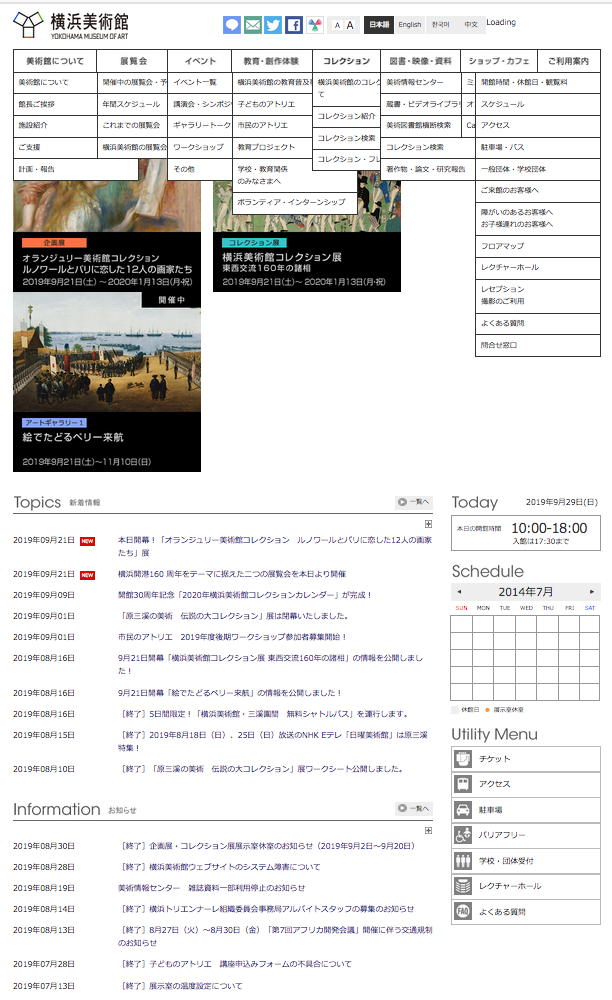Select ボランティア・インターンシップ submenu item

pyautogui.click(x=295, y=202)
